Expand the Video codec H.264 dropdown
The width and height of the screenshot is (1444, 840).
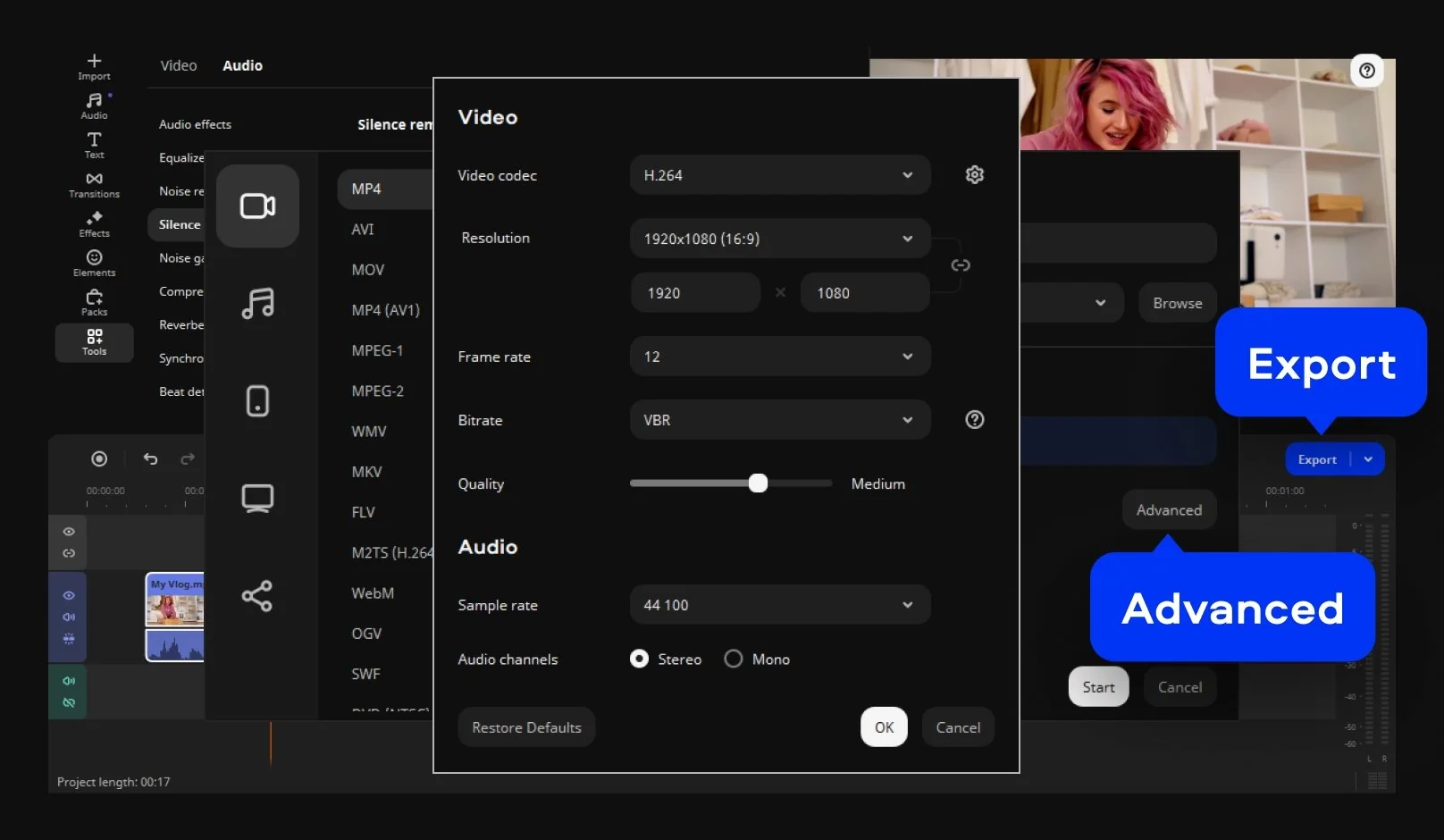pyautogui.click(x=779, y=175)
